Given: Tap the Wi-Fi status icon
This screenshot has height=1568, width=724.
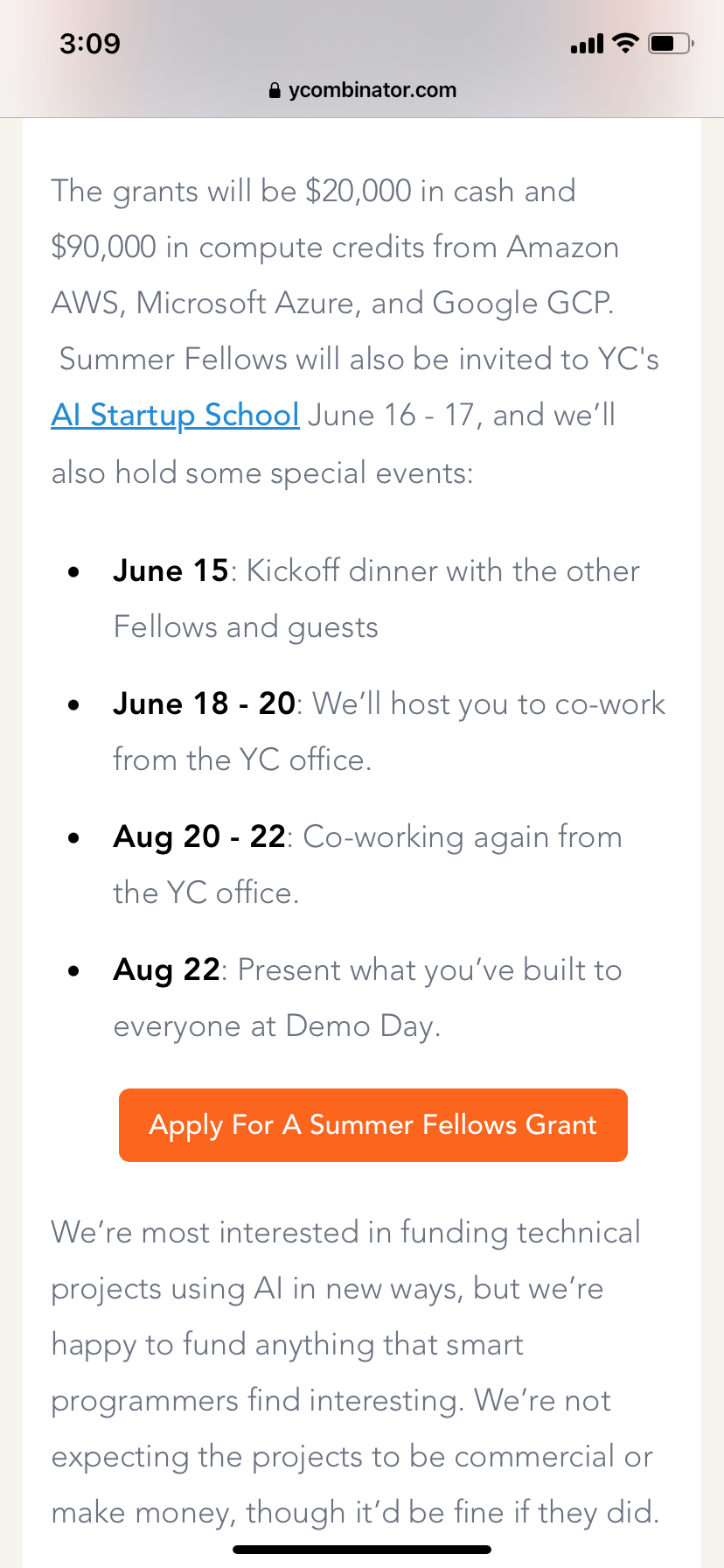Looking at the screenshot, I should 625,43.
